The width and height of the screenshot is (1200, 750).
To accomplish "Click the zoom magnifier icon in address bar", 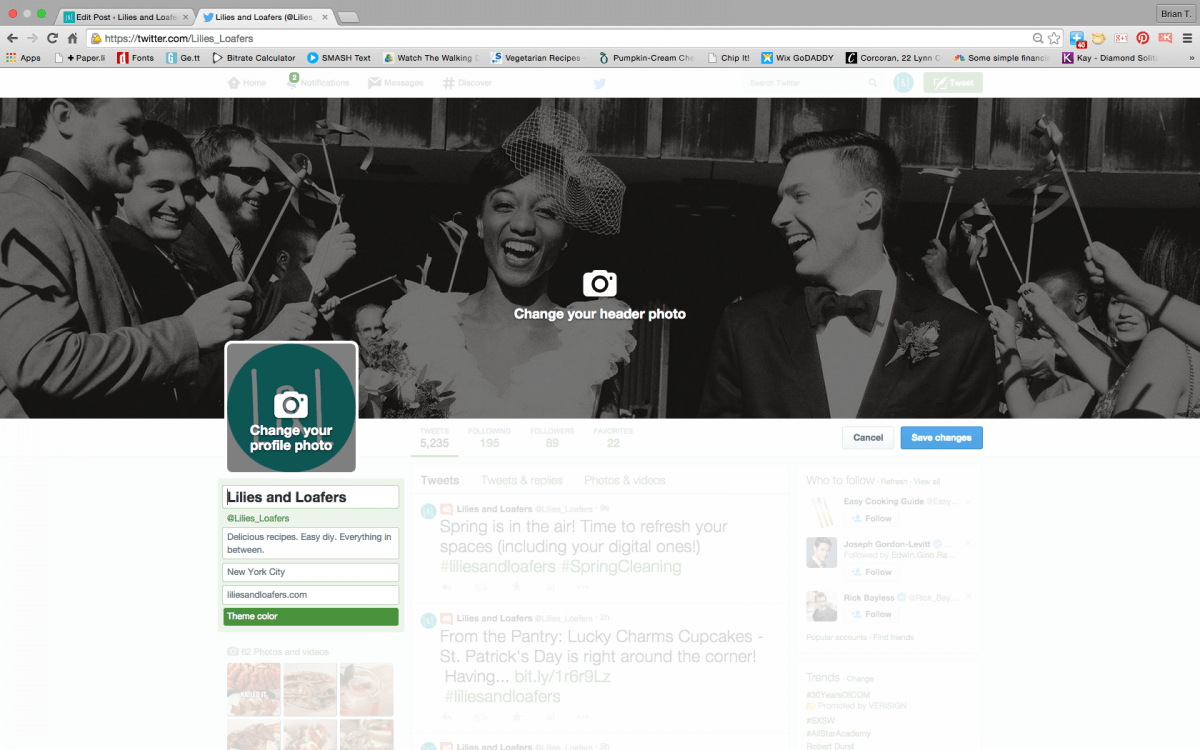I will [x=1038, y=38].
